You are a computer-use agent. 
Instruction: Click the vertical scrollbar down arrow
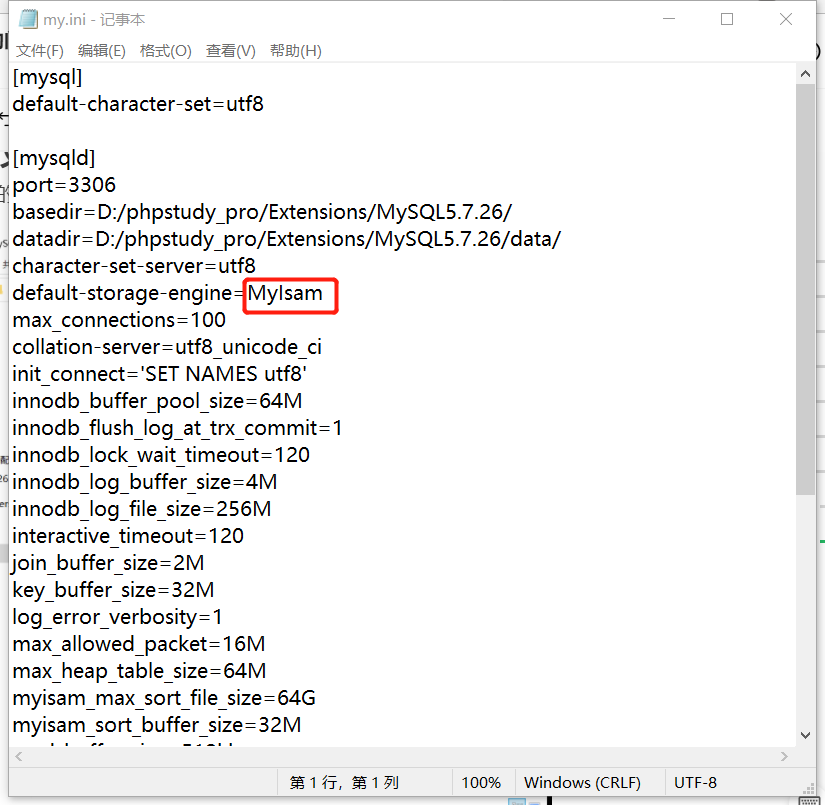pyautogui.click(x=805, y=735)
